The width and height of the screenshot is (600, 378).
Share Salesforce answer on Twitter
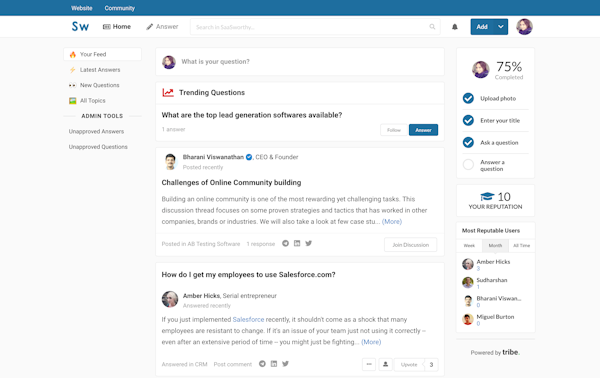(285, 364)
